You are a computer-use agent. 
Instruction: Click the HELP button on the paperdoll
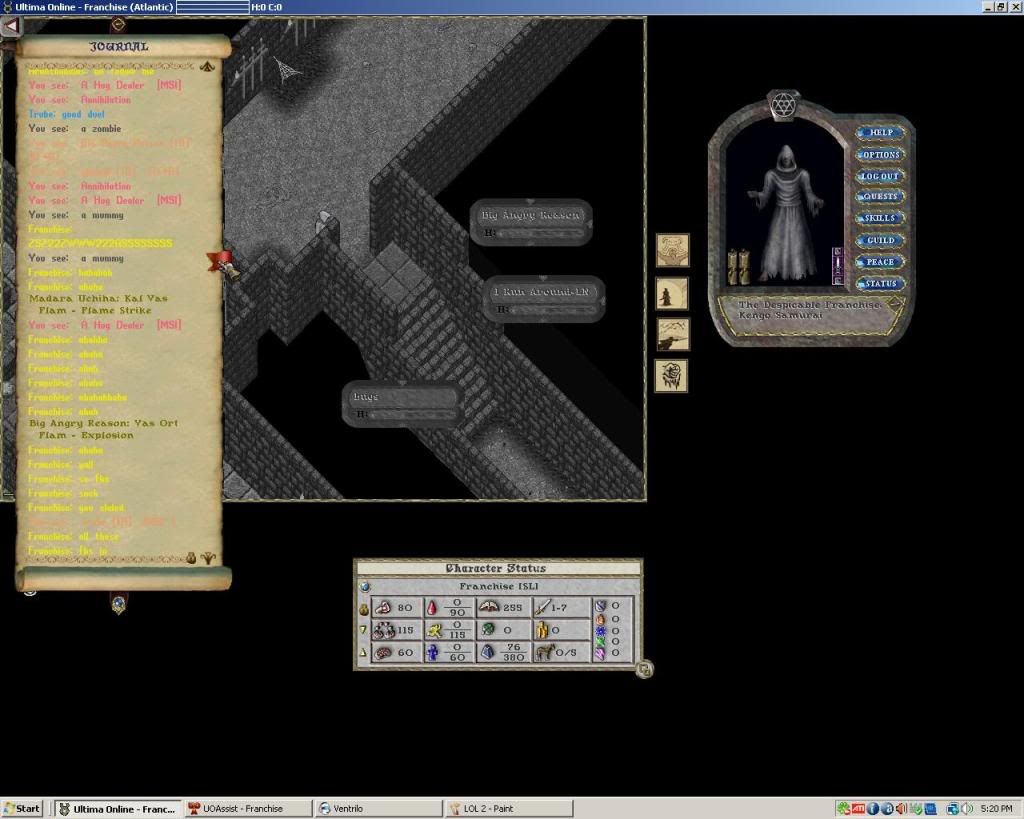(x=880, y=133)
